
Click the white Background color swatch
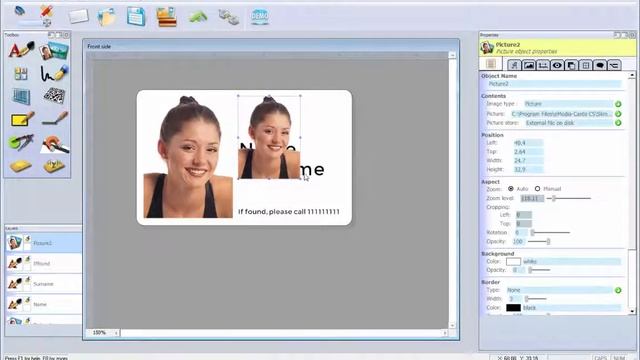(513, 262)
